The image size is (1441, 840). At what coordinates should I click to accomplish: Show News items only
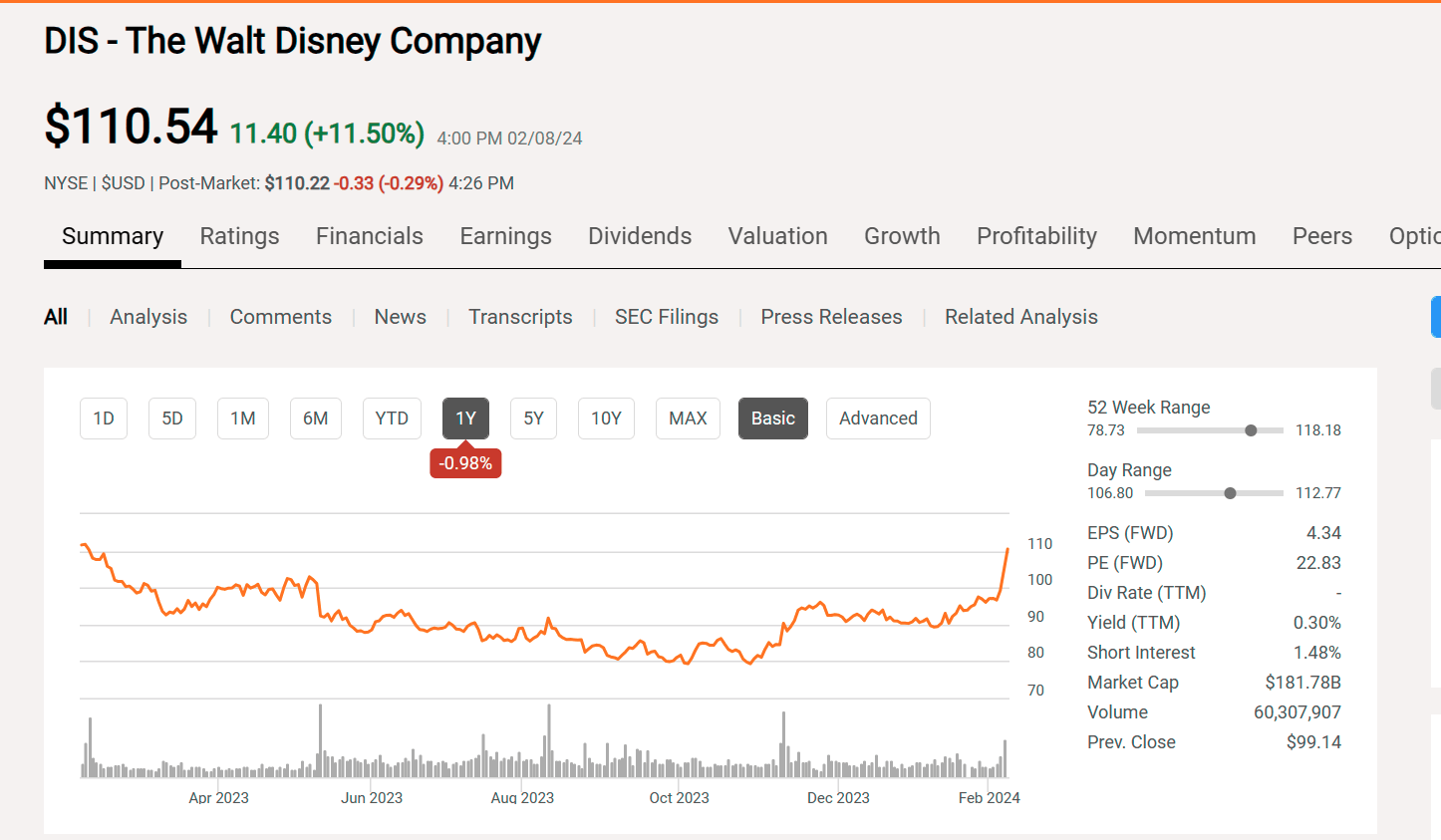pyautogui.click(x=400, y=317)
